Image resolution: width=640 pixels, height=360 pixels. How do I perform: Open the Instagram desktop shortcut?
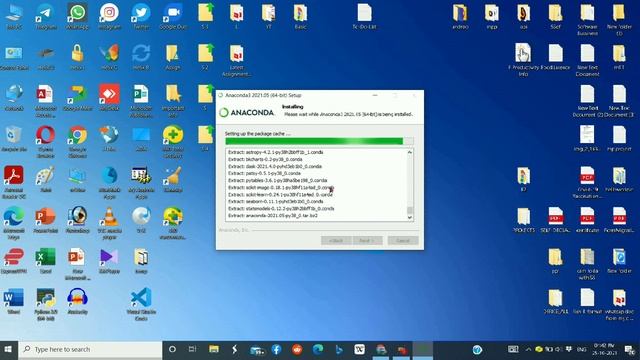(109, 16)
